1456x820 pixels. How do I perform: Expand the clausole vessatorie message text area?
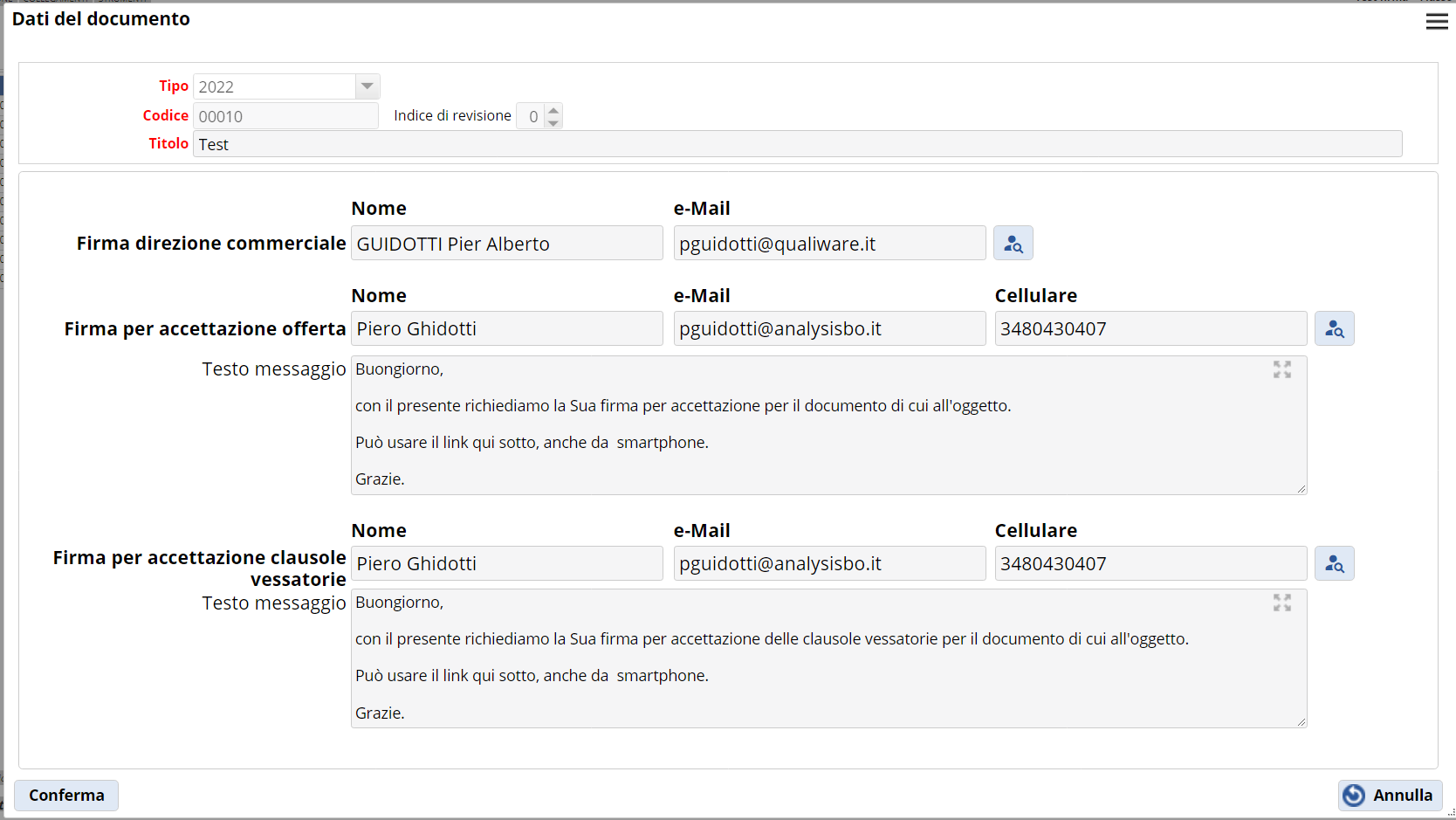1281,603
